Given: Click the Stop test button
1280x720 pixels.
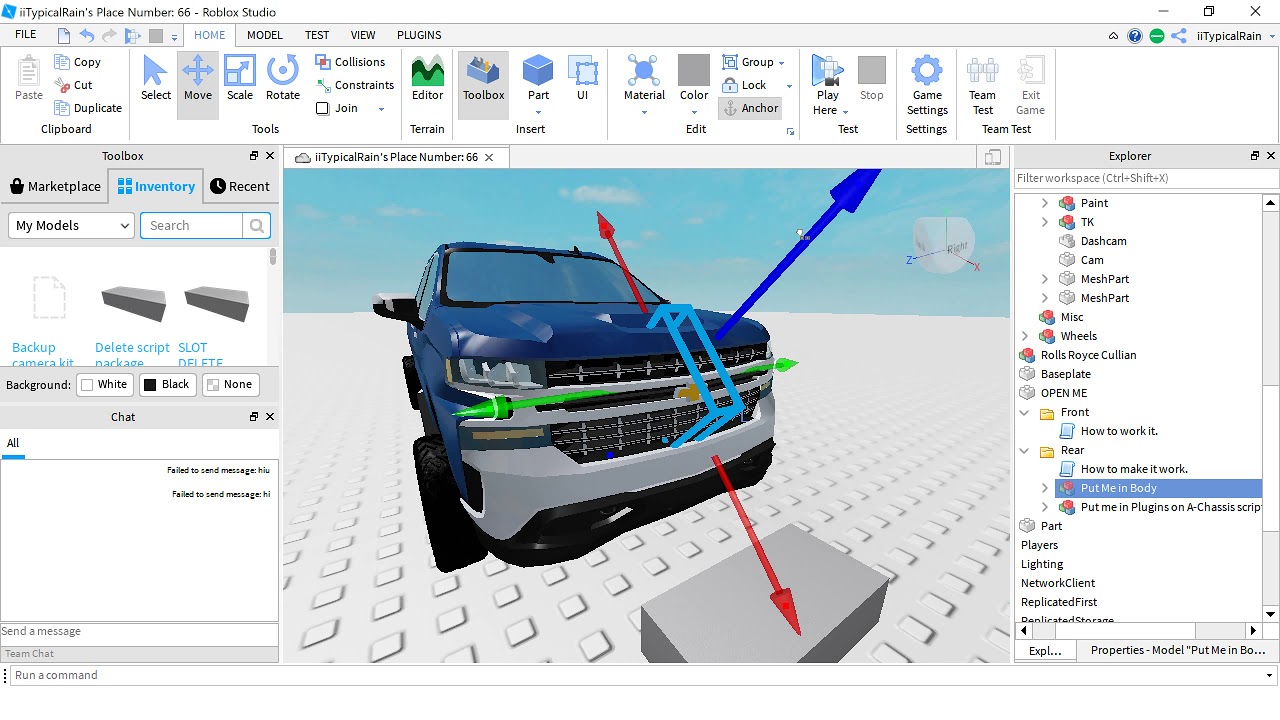Looking at the screenshot, I should point(872,80).
